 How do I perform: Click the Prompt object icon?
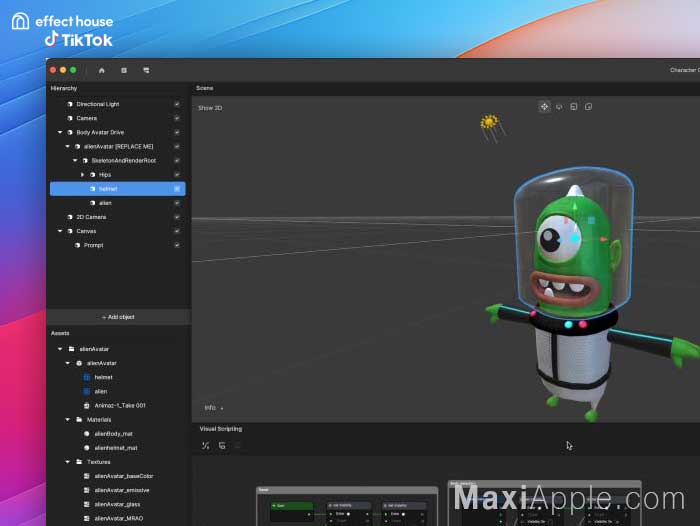click(x=77, y=245)
